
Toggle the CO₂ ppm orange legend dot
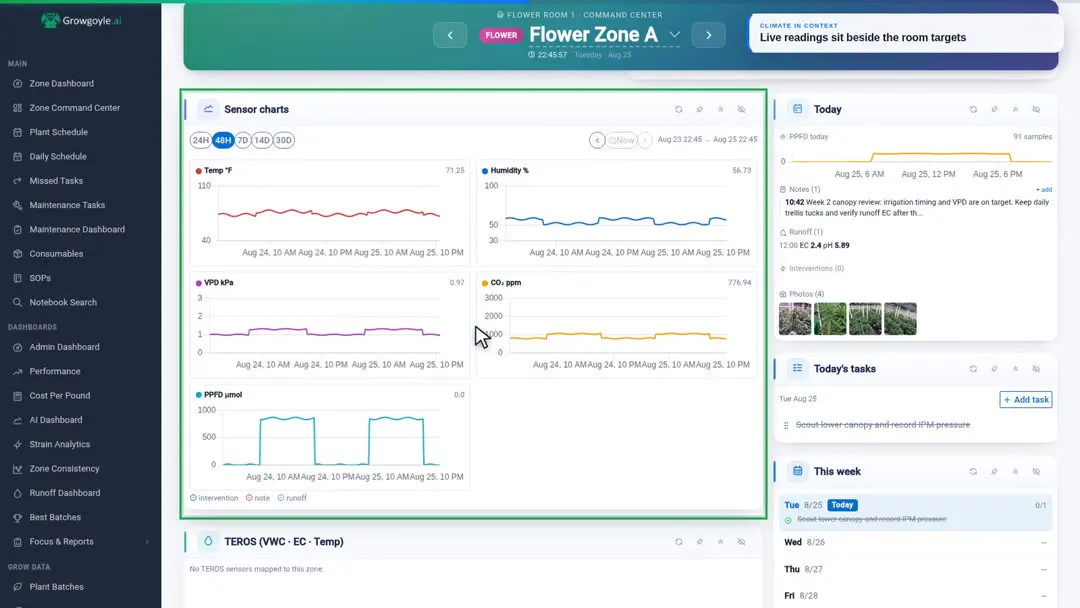[x=485, y=283]
